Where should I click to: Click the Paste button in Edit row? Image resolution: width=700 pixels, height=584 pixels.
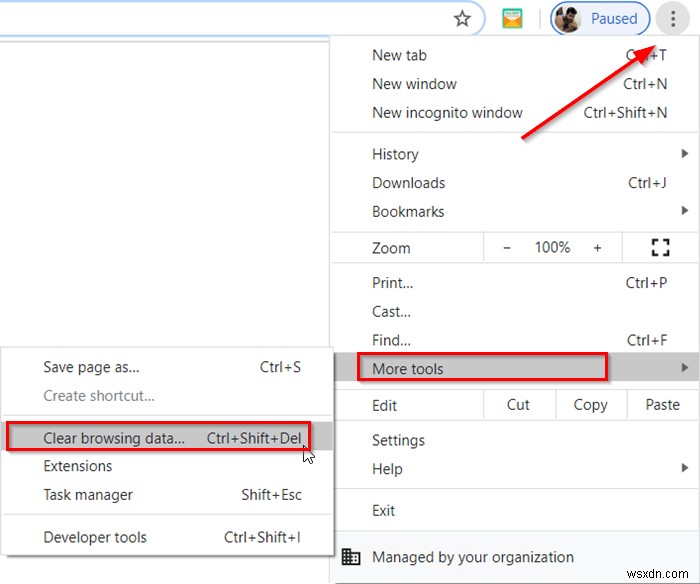(x=663, y=405)
